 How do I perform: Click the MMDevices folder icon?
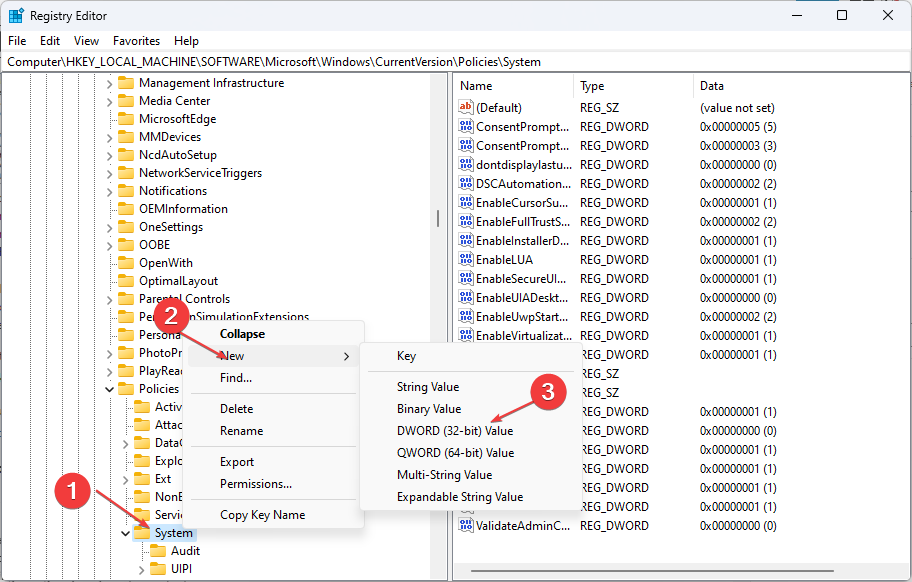point(126,137)
